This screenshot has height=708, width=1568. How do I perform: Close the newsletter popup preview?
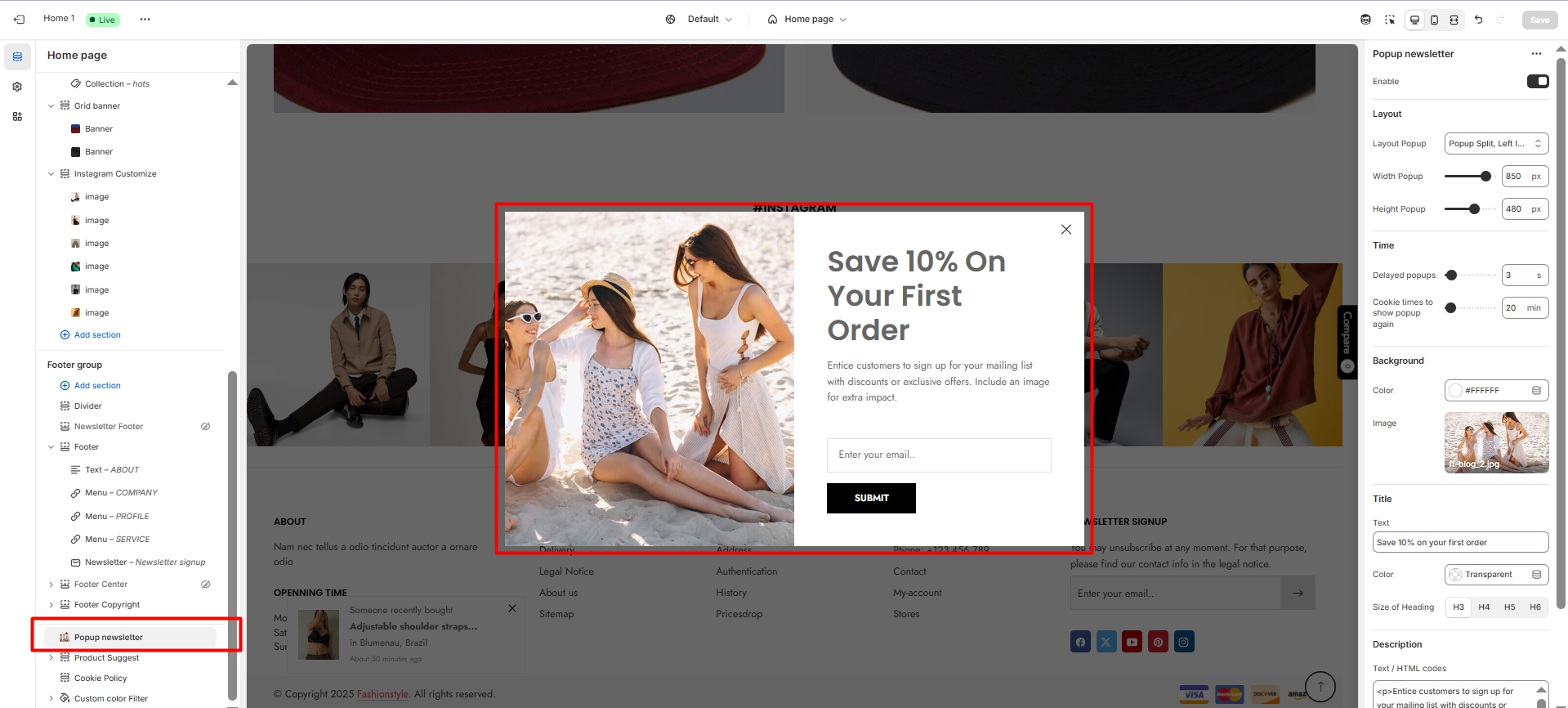pyautogui.click(x=1065, y=230)
